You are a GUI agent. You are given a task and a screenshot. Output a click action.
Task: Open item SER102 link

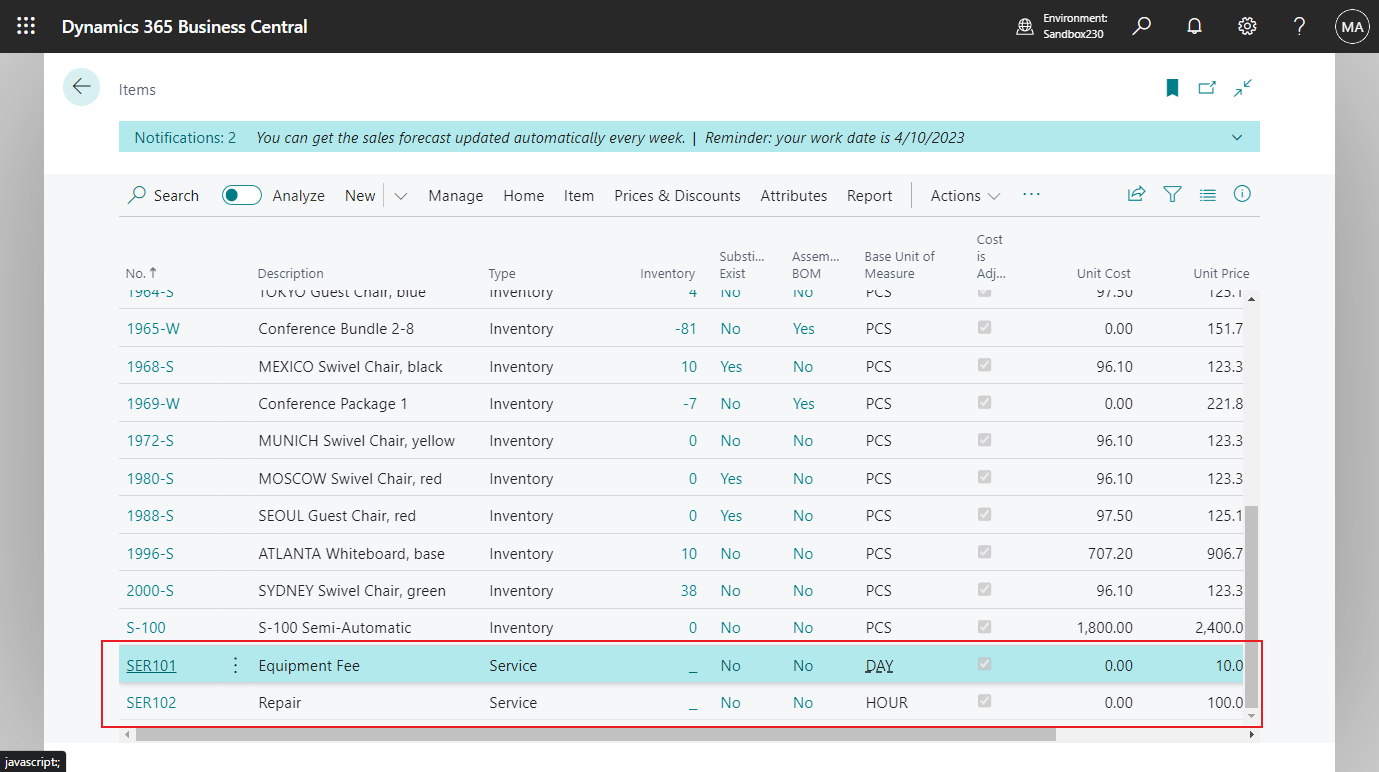point(151,703)
